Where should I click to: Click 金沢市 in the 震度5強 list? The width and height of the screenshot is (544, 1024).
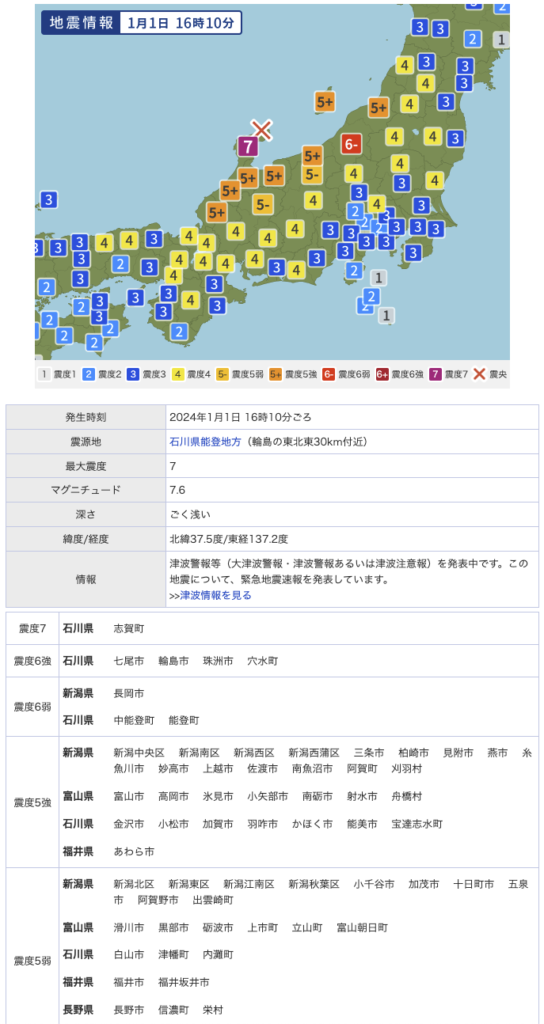pyautogui.click(x=129, y=824)
